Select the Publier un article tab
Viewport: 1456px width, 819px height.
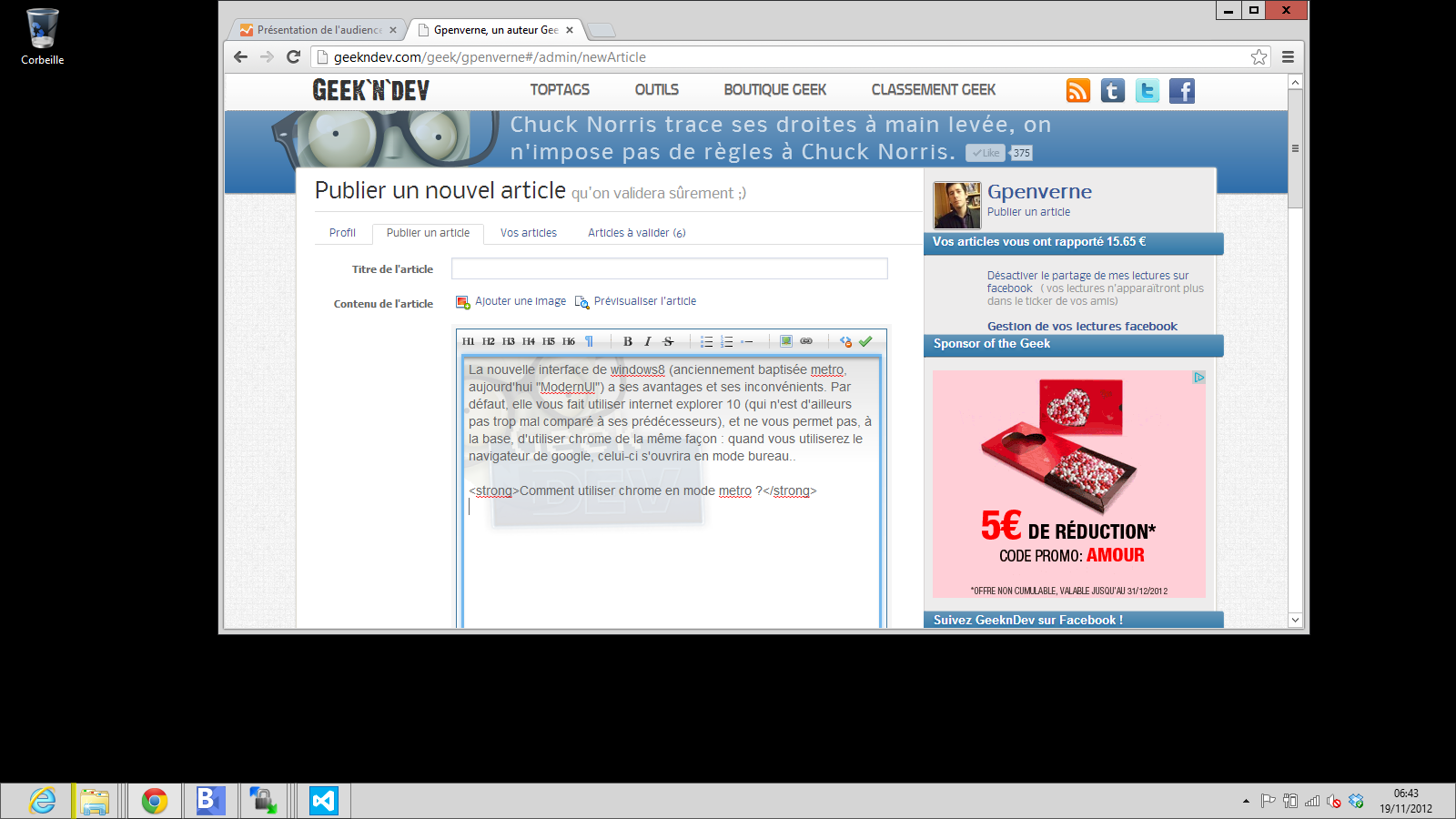[x=428, y=233]
